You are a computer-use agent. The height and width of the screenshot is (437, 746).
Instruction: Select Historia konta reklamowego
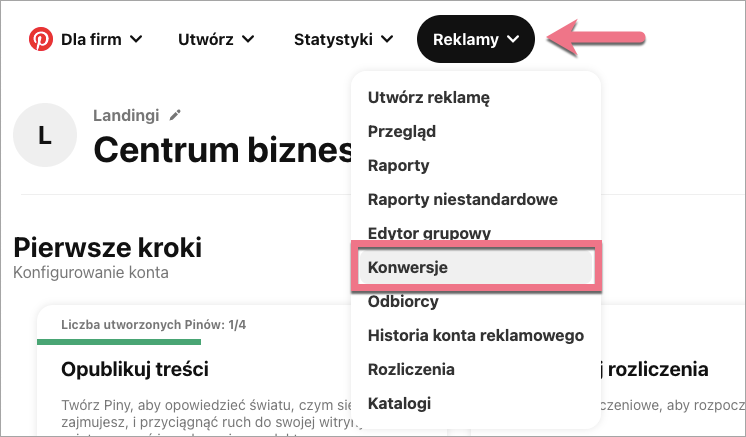click(x=475, y=335)
